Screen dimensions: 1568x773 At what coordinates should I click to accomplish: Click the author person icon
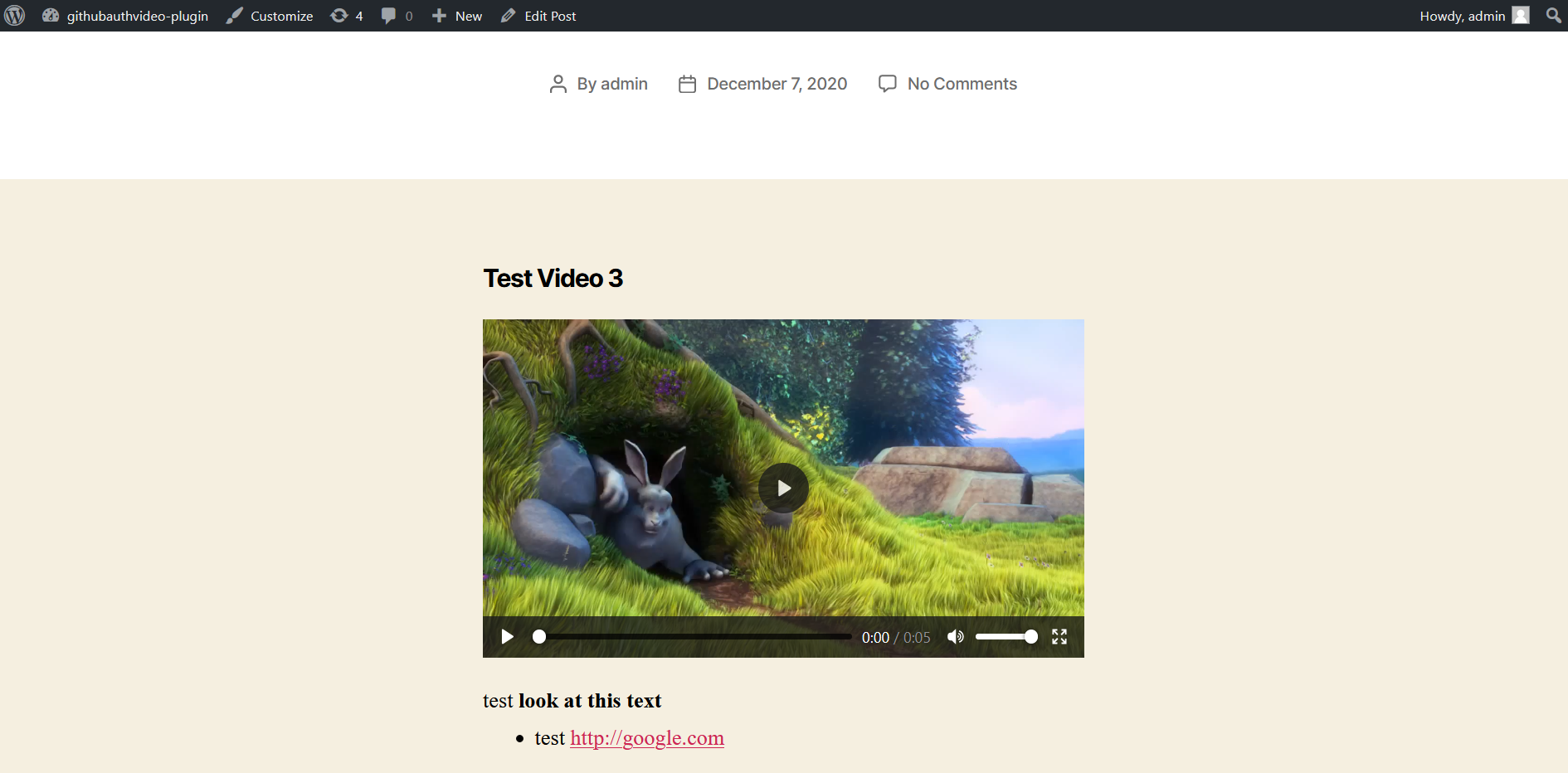click(x=558, y=84)
